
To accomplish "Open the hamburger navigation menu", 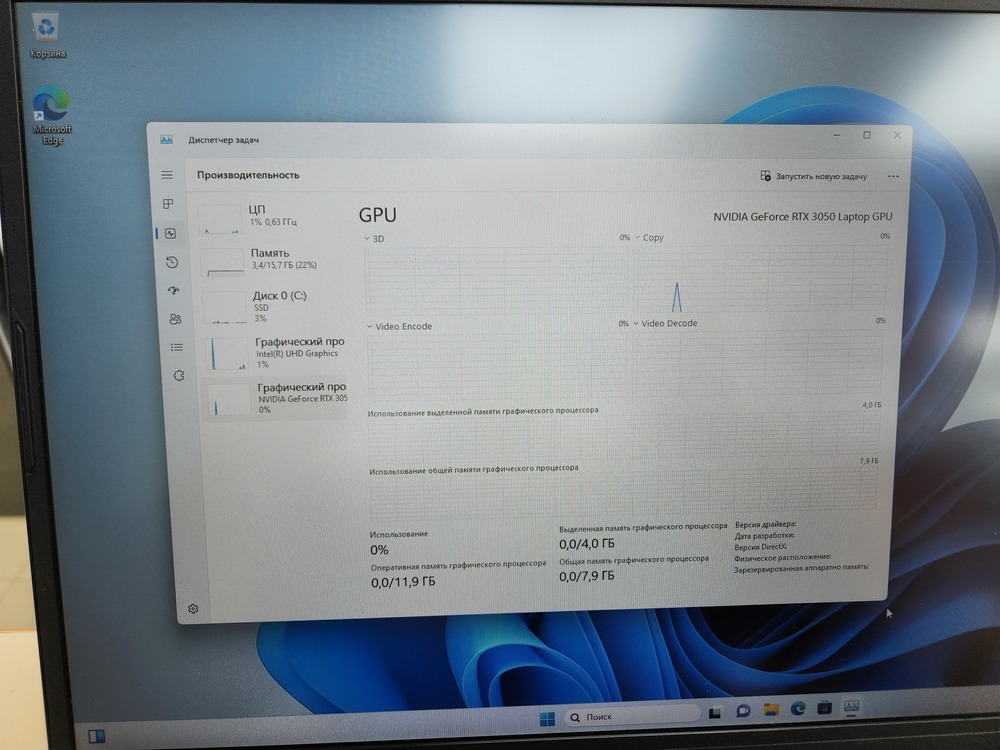I will [167, 175].
